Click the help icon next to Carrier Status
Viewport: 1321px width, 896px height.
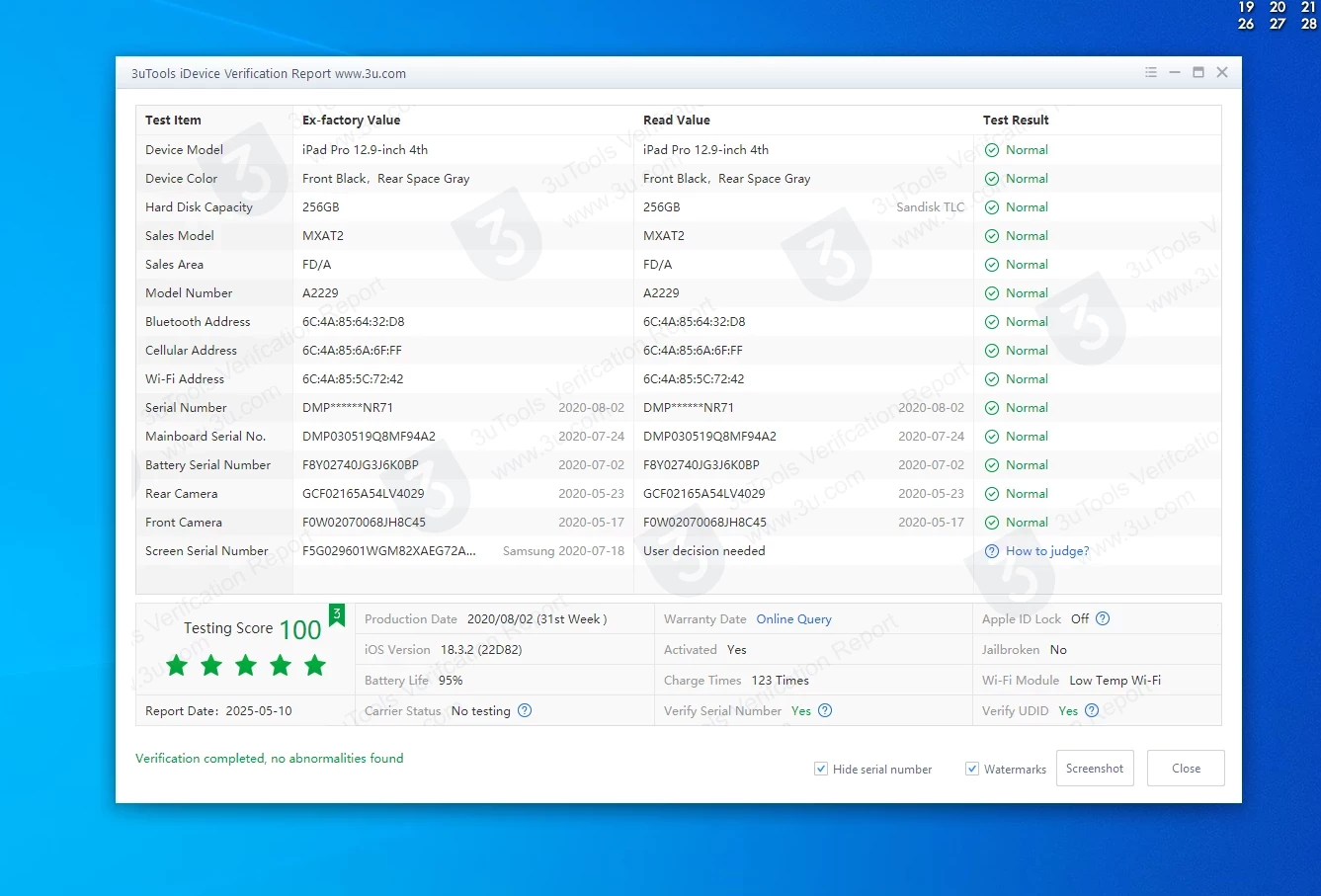525,711
